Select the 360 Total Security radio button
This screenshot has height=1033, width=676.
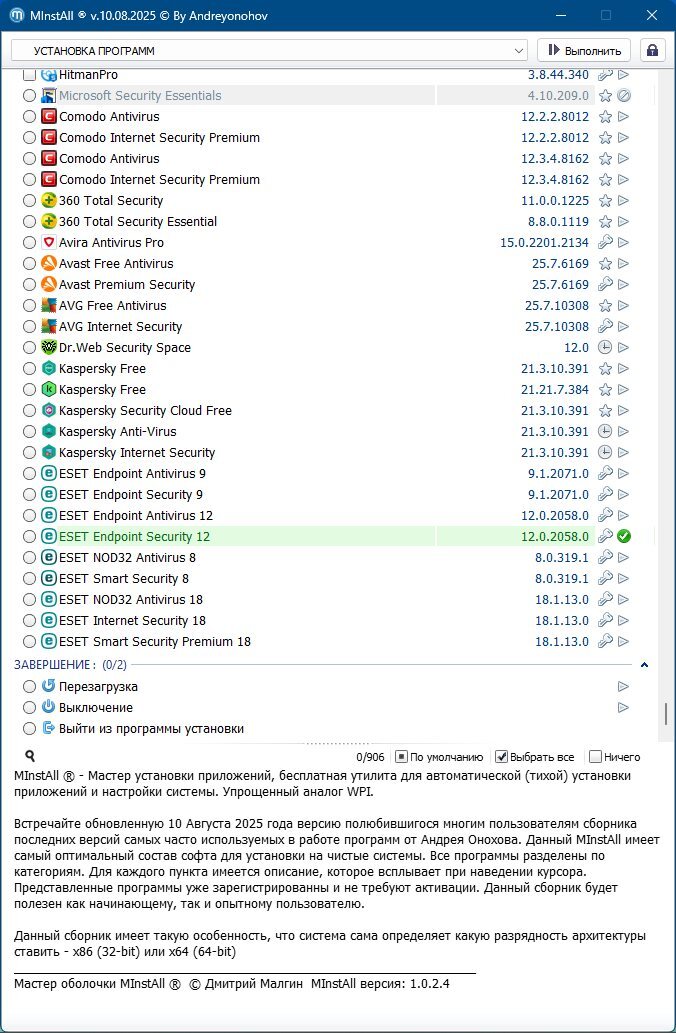click(x=29, y=201)
